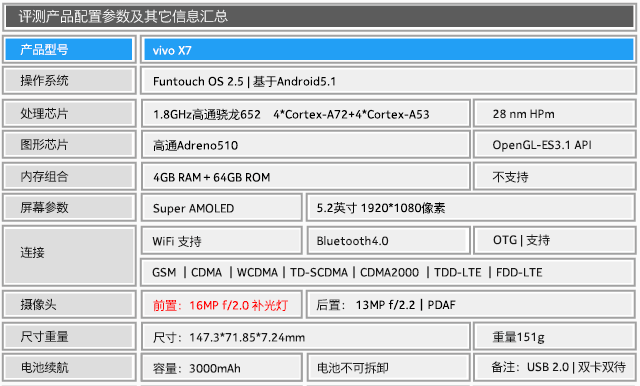640x386 pixels.
Task: Click the '备注: USB 2.0 | 双卡双待' cell
Action: (555, 368)
